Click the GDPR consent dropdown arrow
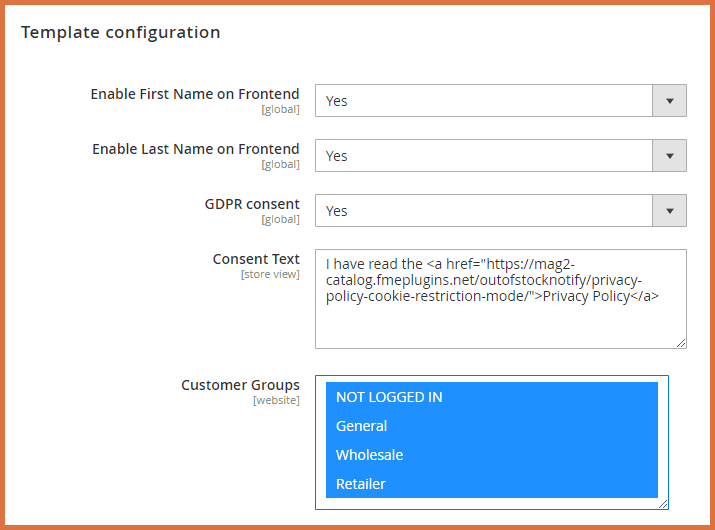This screenshot has height=530, width=715. coord(669,211)
